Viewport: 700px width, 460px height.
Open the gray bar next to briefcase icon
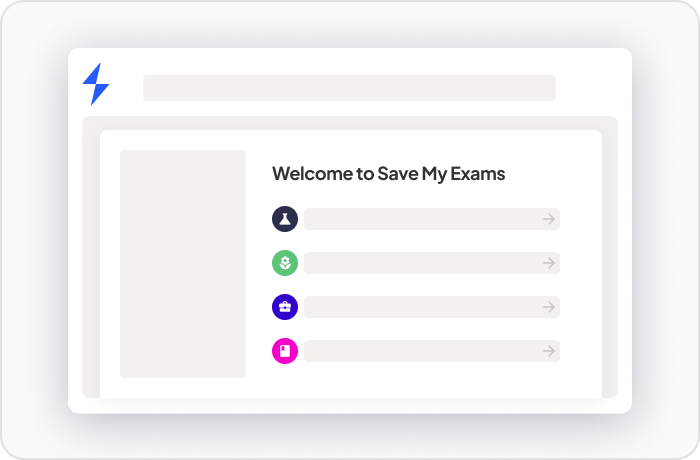tap(432, 307)
